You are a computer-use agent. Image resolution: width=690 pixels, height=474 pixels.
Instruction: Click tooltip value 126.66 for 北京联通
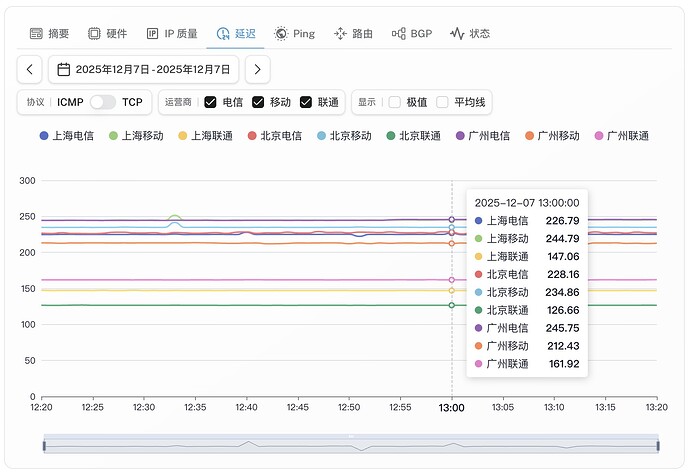point(563,310)
